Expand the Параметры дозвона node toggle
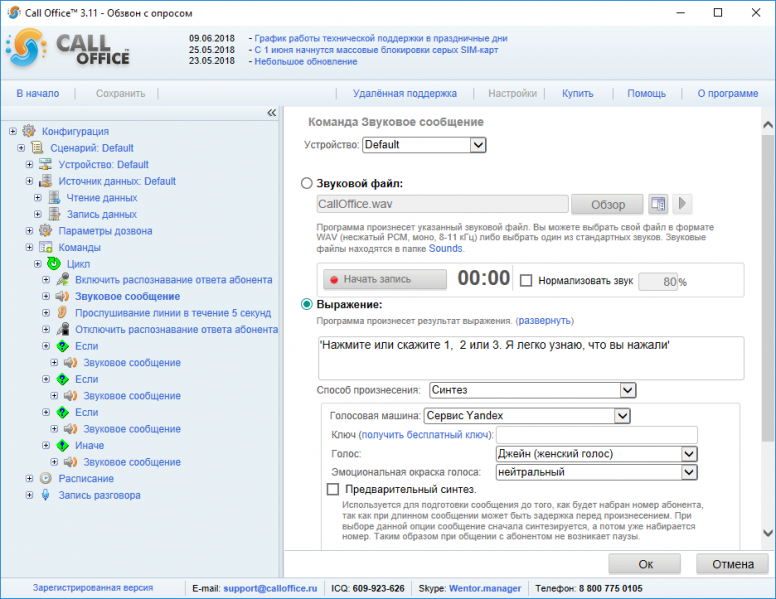Image resolution: width=776 pixels, height=599 pixels. [x=29, y=231]
